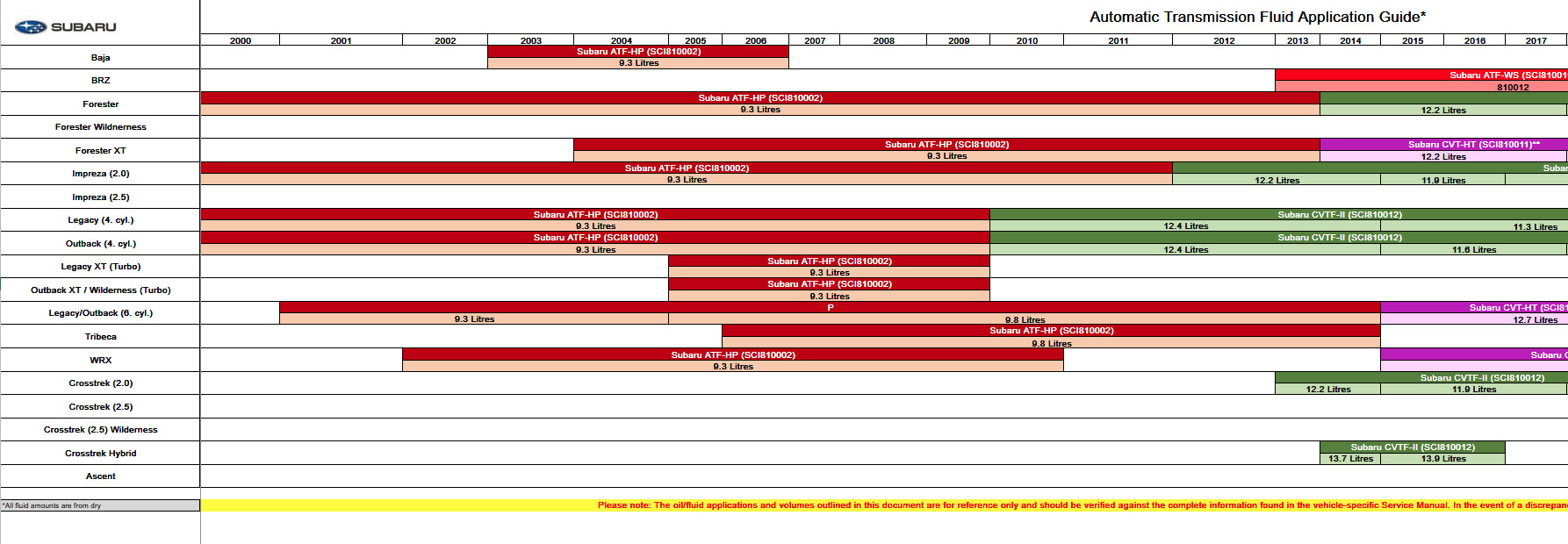Select the 9.3 Litres cell in Forester XT row
The height and width of the screenshot is (544, 1568).
click(946, 156)
